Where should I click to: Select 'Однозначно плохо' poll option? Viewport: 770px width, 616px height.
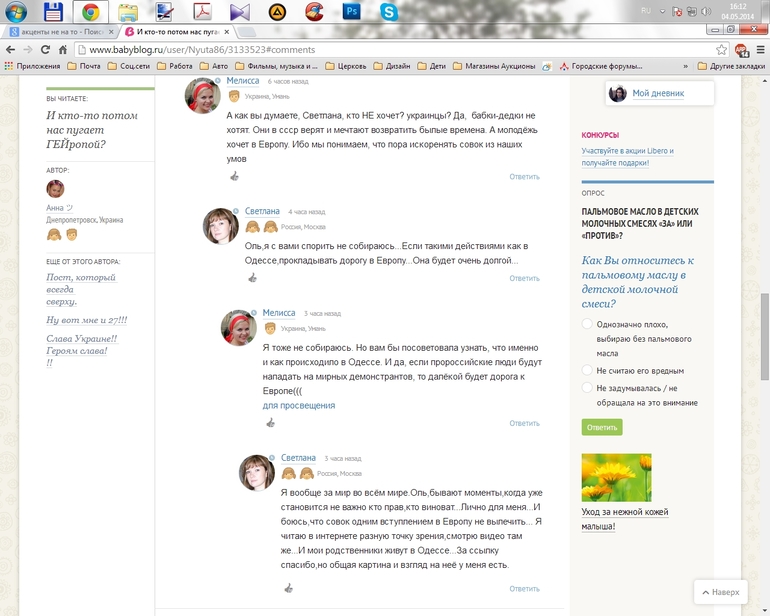click(587, 324)
